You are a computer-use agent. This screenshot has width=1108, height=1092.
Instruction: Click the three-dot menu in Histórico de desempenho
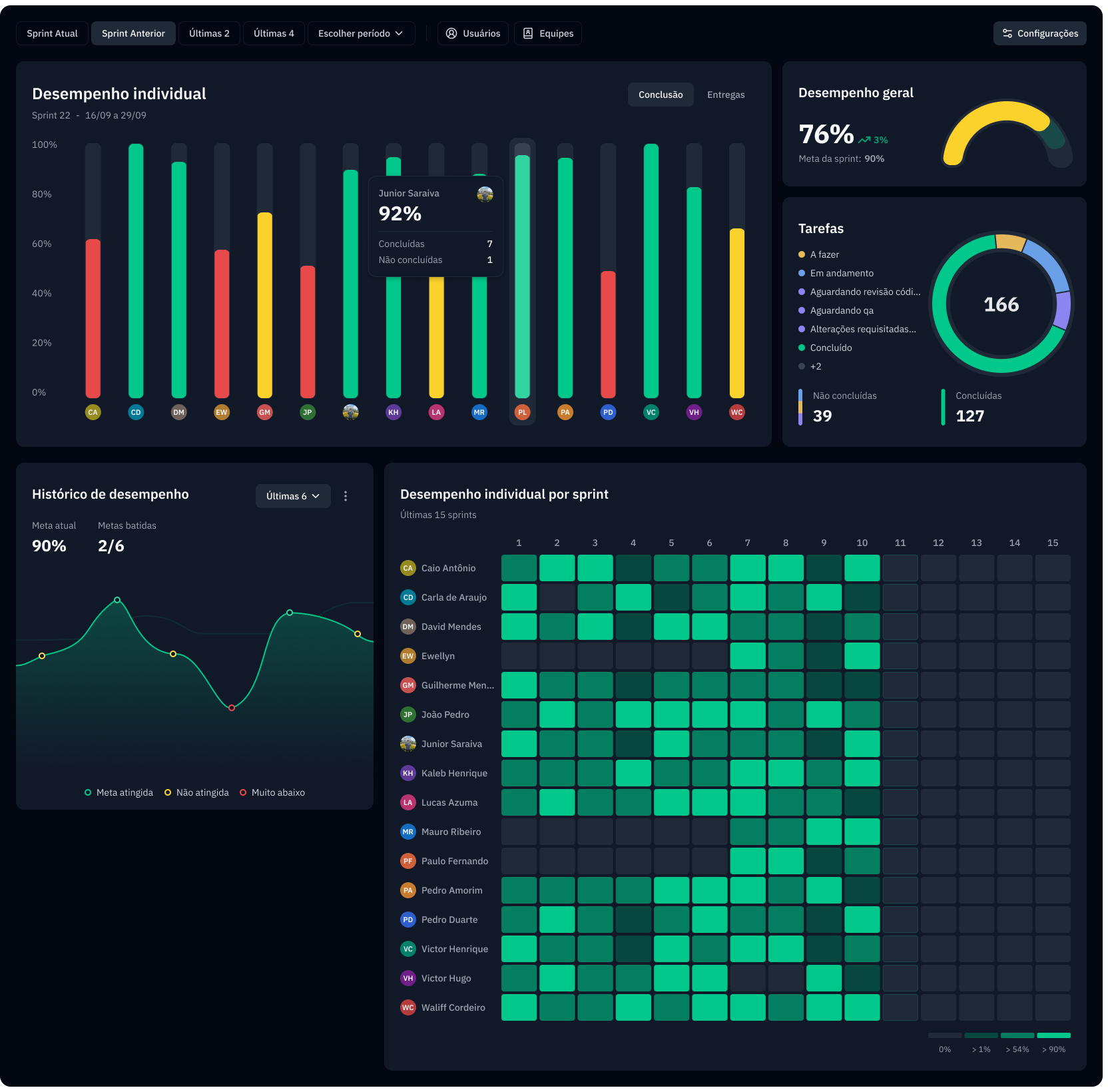346,495
